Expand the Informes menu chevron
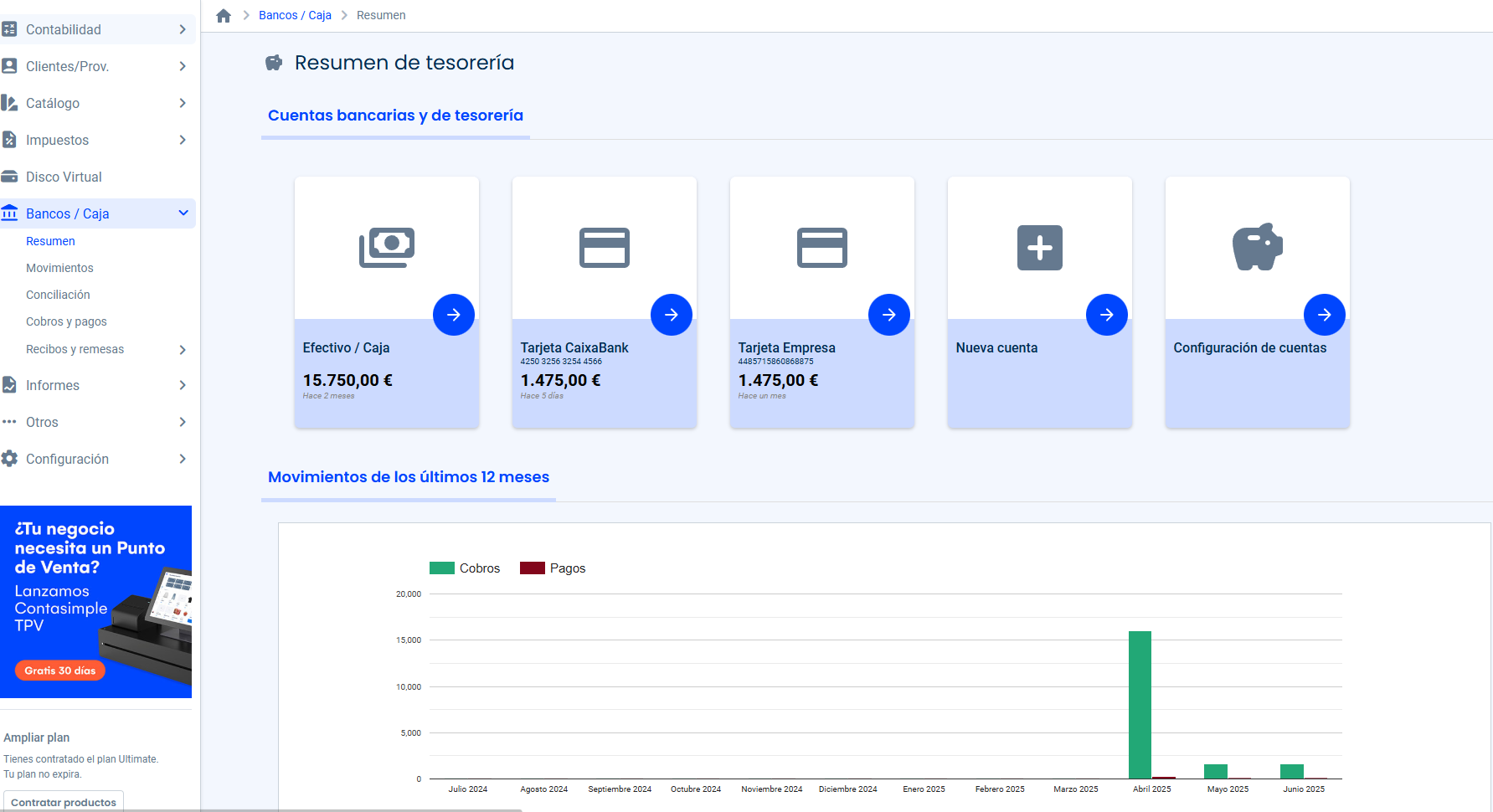1493x812 pixels. coord(183,385)
